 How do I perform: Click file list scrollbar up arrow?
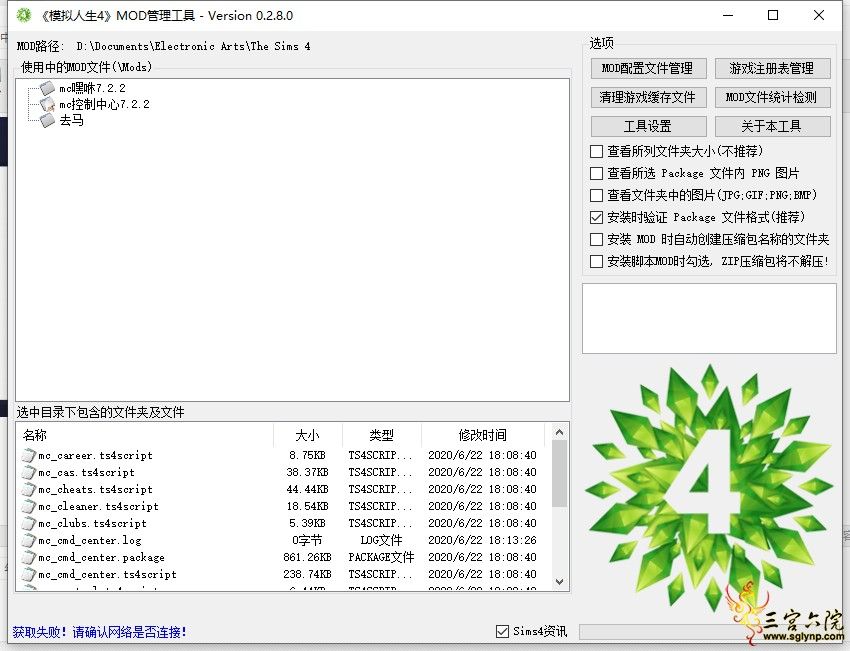(x=560, y=433)
